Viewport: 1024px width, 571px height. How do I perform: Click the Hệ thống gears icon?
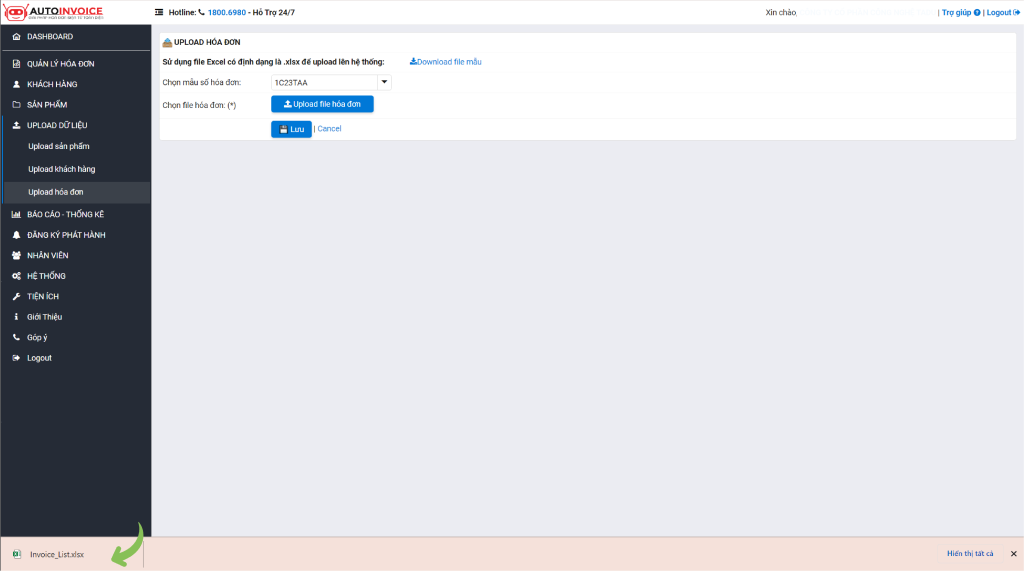[16, 276]
